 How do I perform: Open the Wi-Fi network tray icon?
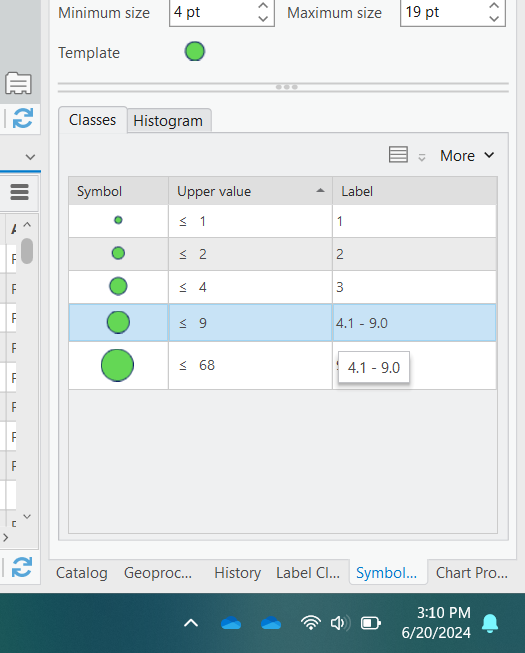(x=311, y=623)
